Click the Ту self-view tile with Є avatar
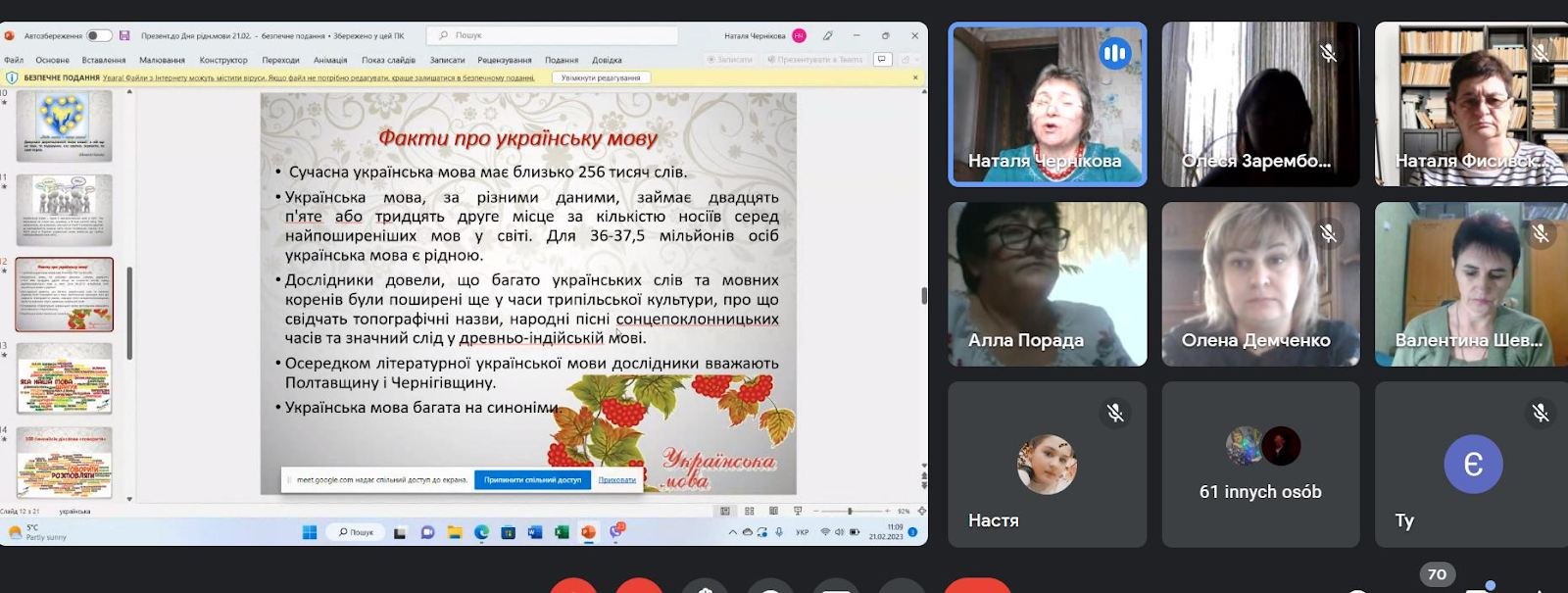Viewport: 1568px width, 593px height. point(1472,464)
